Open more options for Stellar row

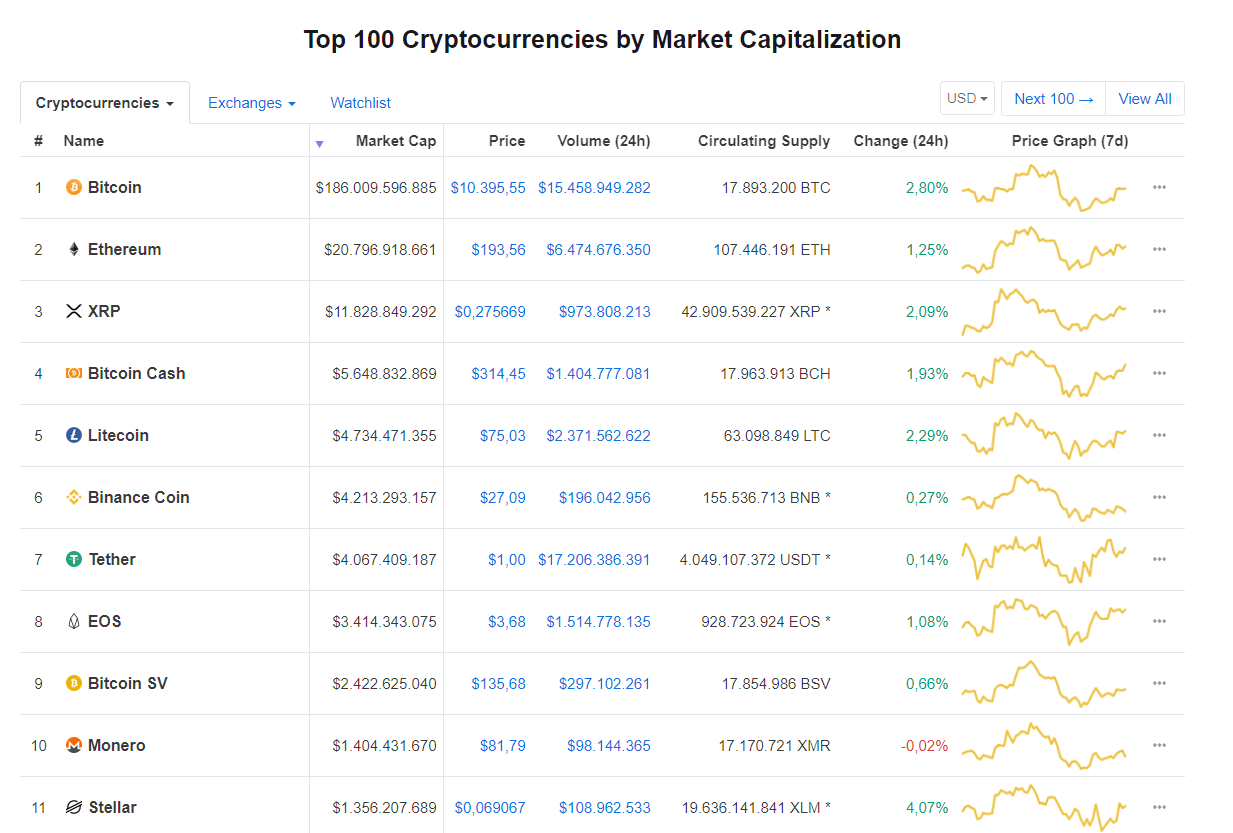tap(1159, 807)
